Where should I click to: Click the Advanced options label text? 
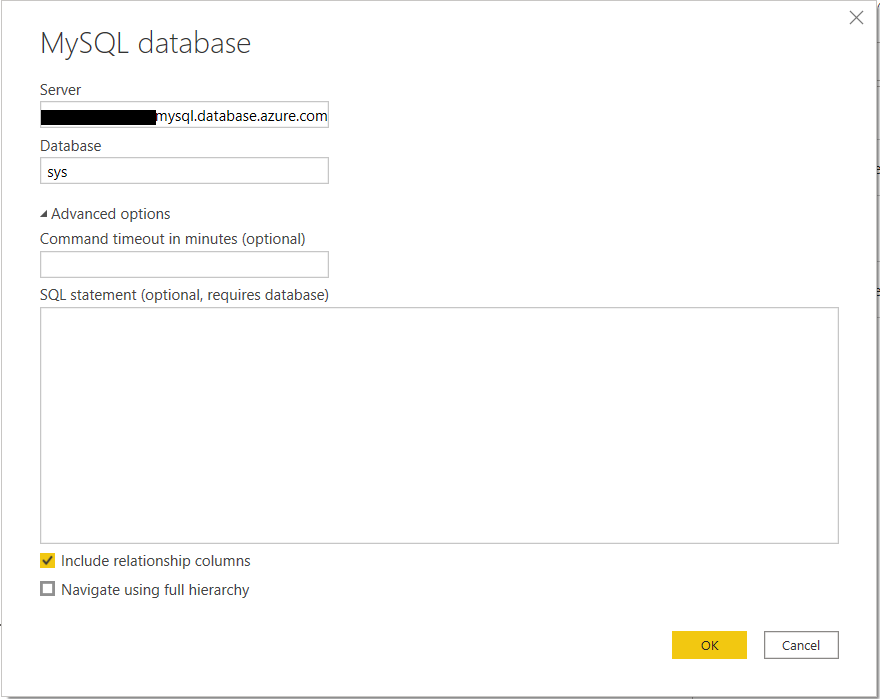(112, 213)
